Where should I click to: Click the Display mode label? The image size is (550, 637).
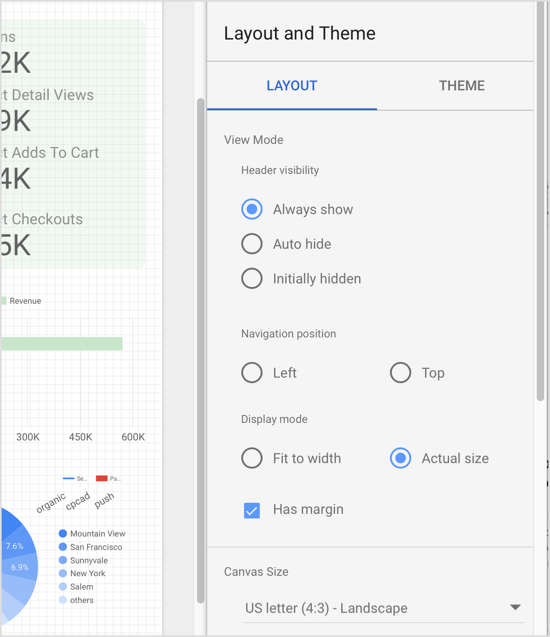tap(274, 419)
